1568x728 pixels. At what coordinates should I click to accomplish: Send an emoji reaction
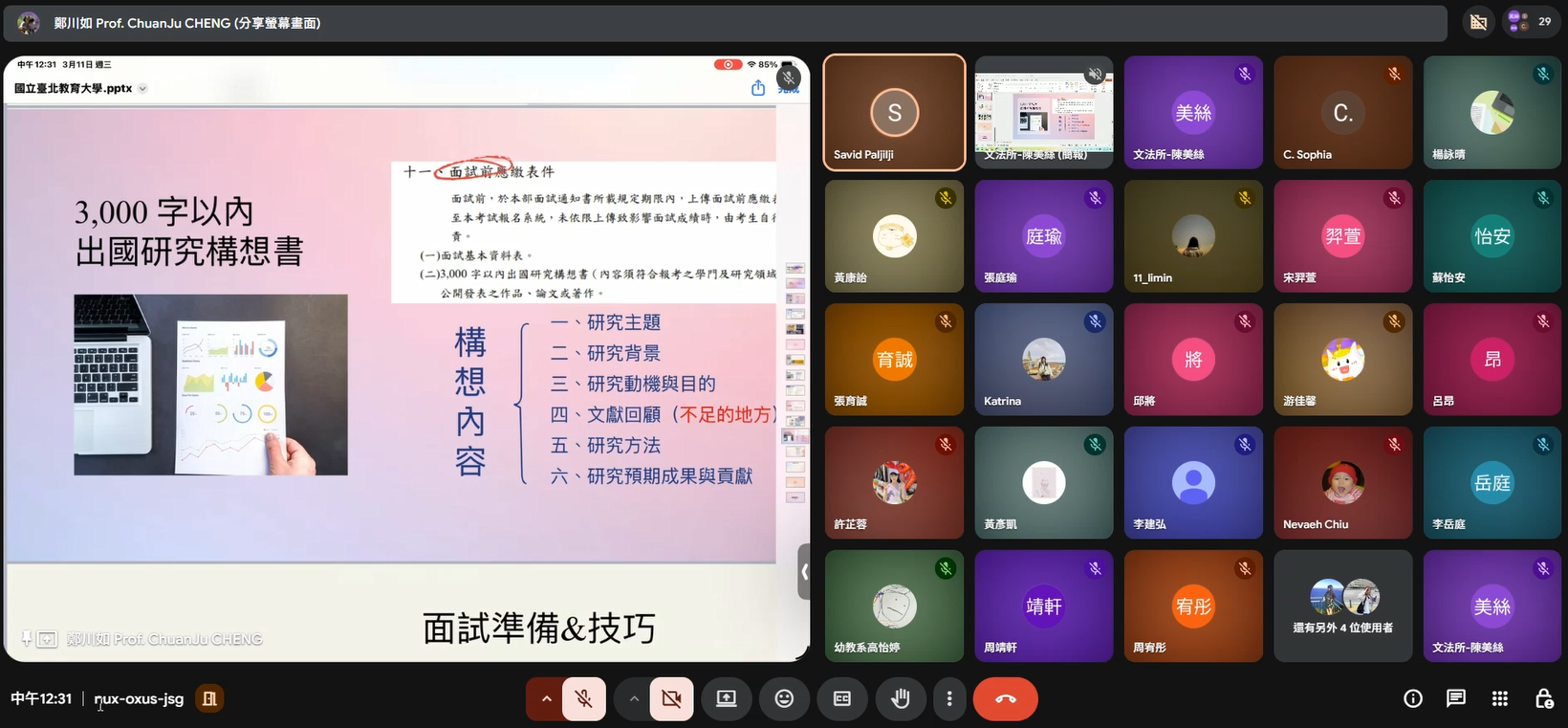click(x=784, y=699)
